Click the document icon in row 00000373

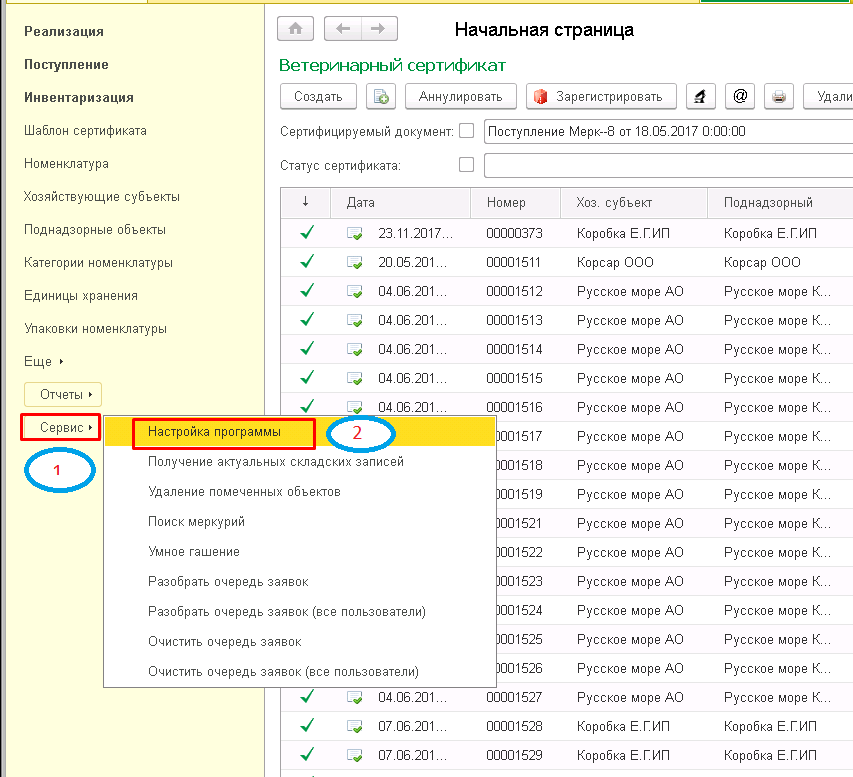pos(355,233)
